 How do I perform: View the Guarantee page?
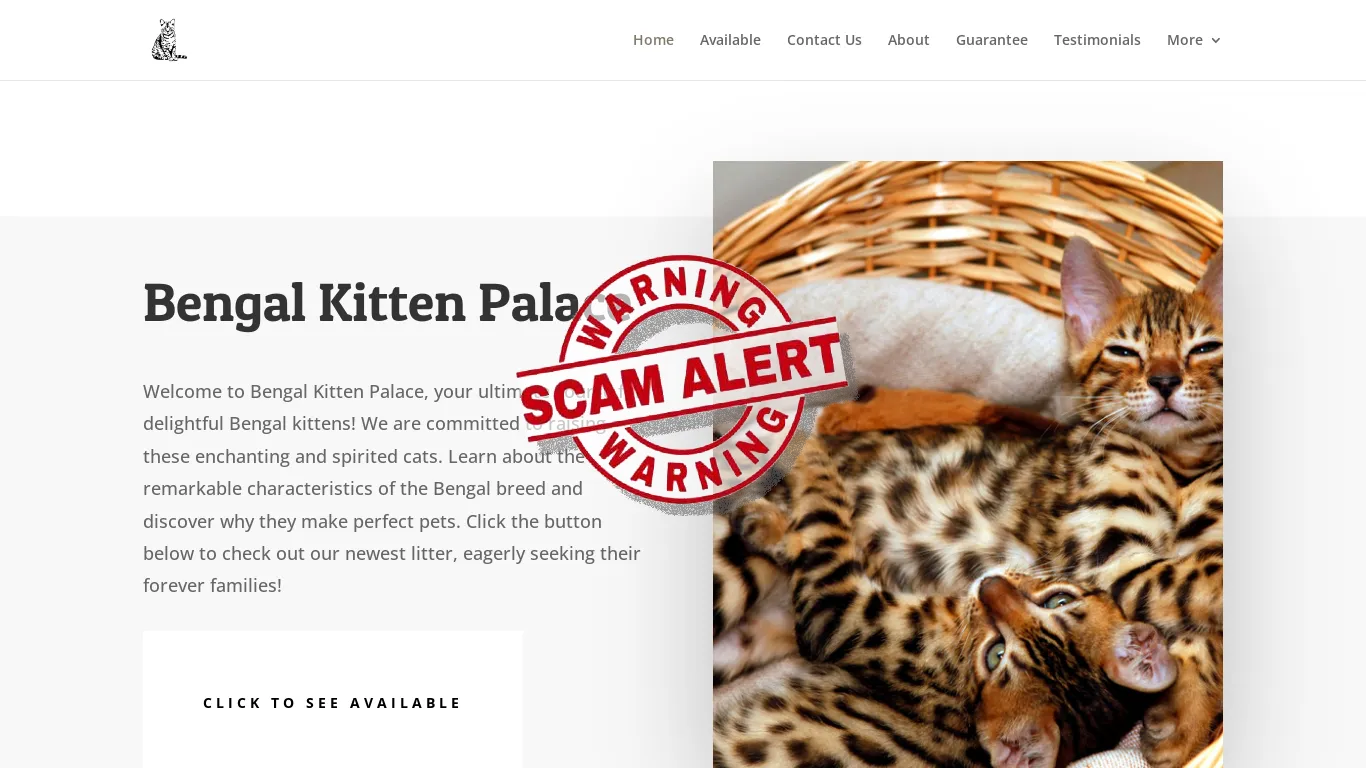point(992,40)
